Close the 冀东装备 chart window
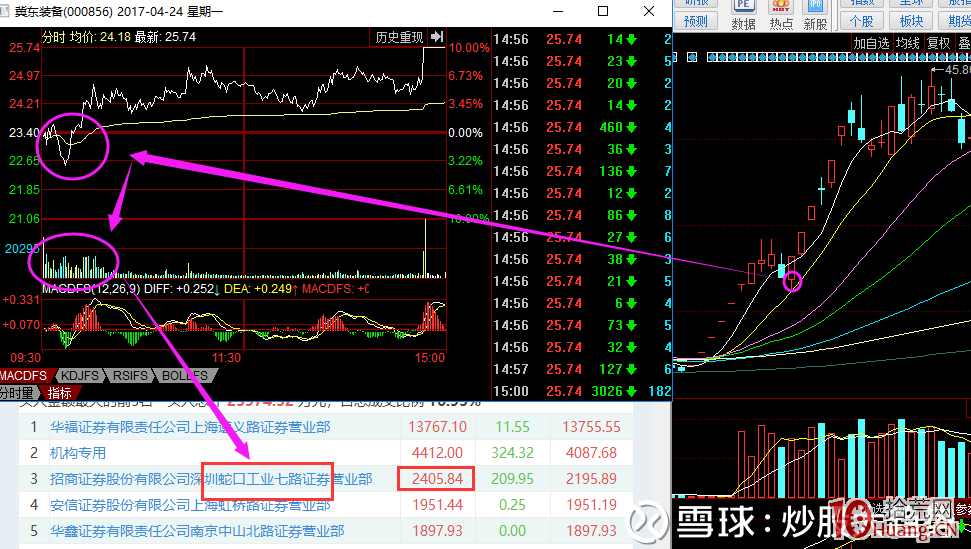 coord(649,11)
